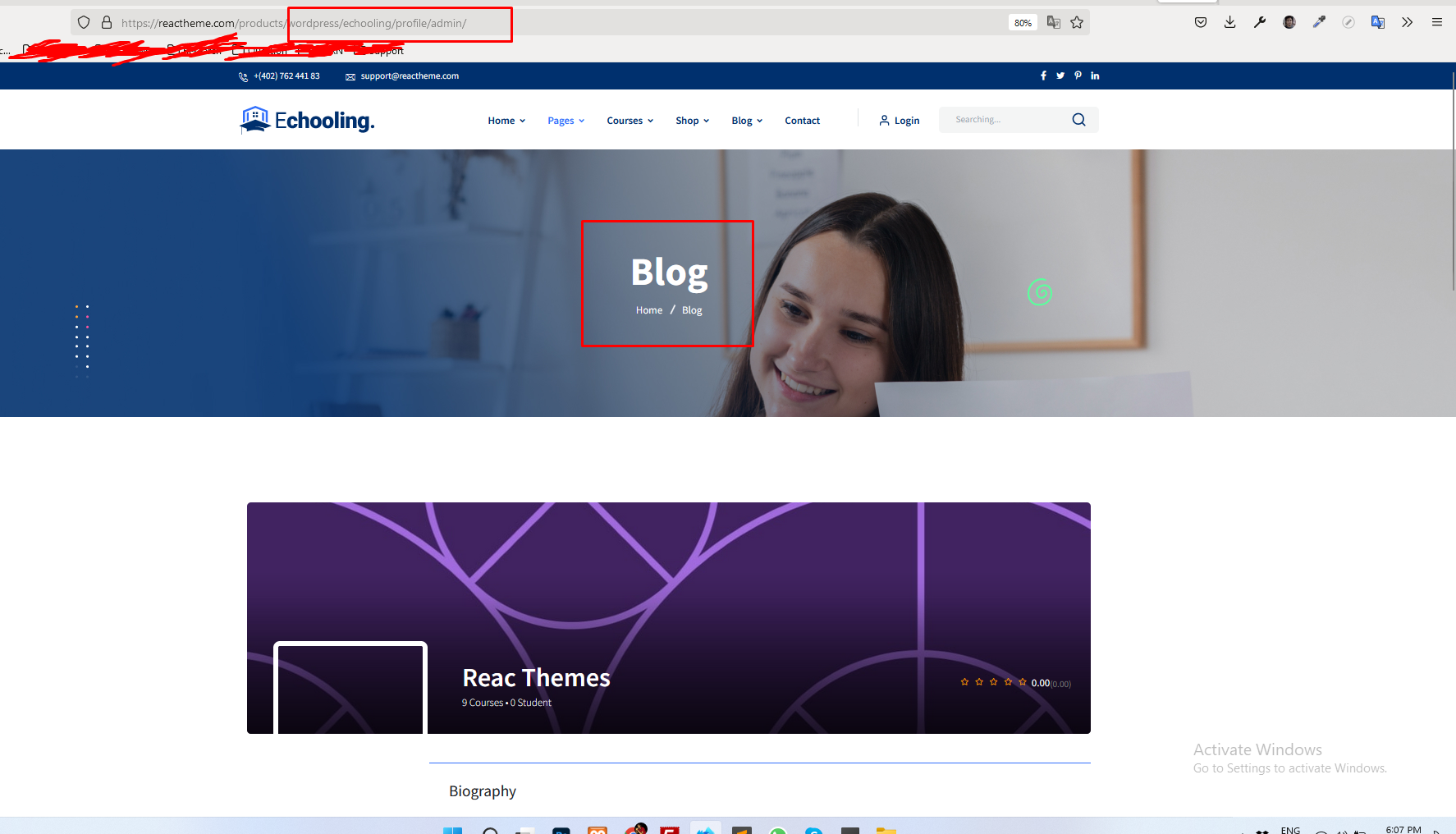This screenshot has width=1456, height=834.
Task: Open the Firefox hamburger application menu
Action: [x=1437, y=22]
